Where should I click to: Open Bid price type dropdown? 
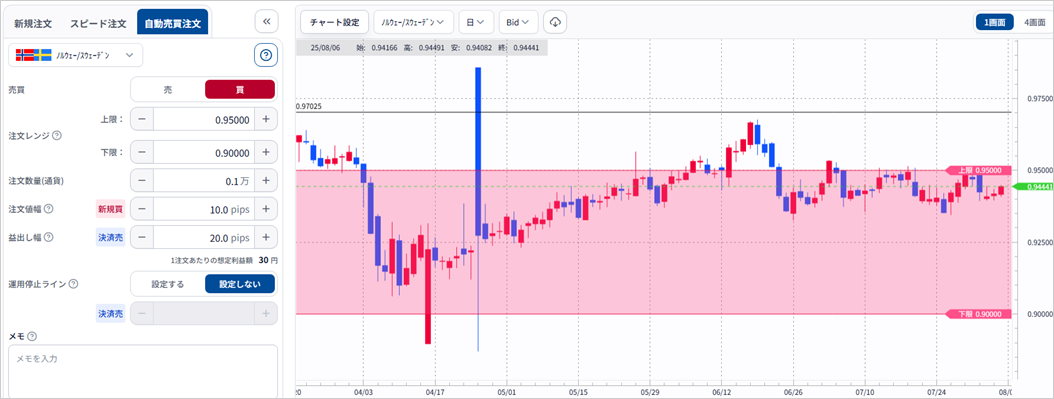[518, 21]
